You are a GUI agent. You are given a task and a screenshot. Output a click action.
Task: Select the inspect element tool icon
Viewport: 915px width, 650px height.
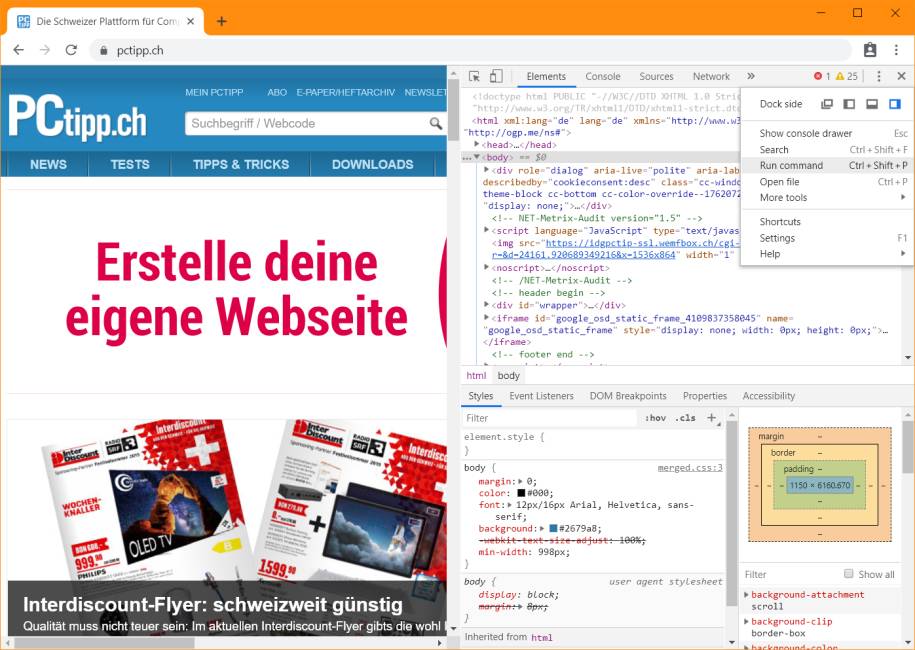(x=475, y=76)
